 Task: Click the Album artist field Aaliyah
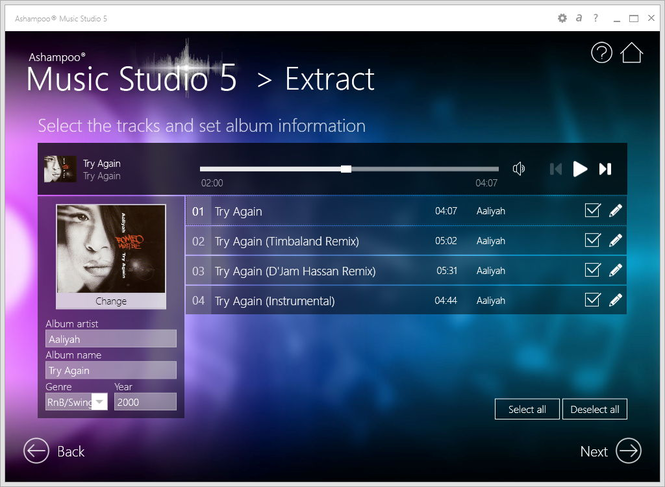pos(111,339)
